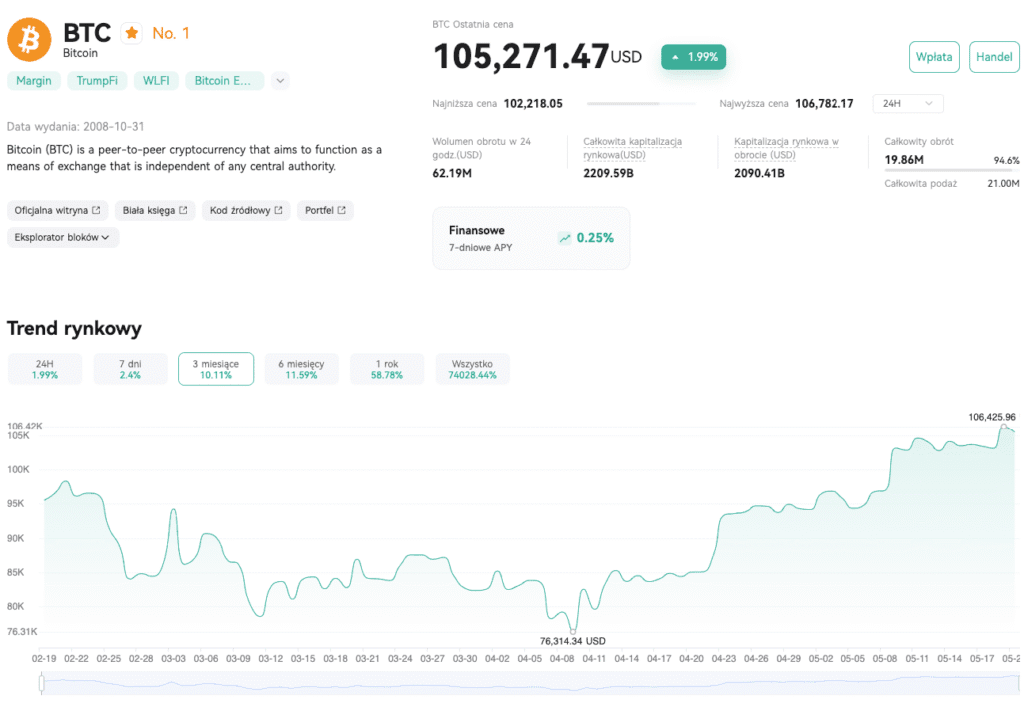Image resolution: width=1024 pixels, height=711 pixels.
Task: Click the highest price value 106,782.17
Action: coord(824,104)
